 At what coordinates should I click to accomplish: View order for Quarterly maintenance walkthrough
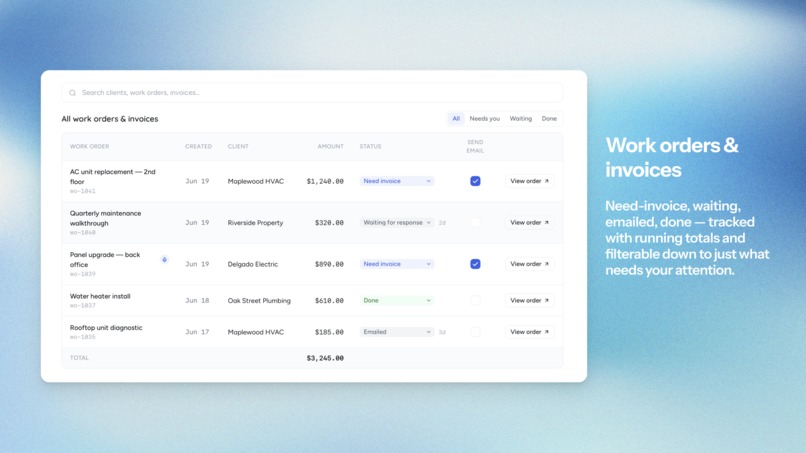coord(529,223)
